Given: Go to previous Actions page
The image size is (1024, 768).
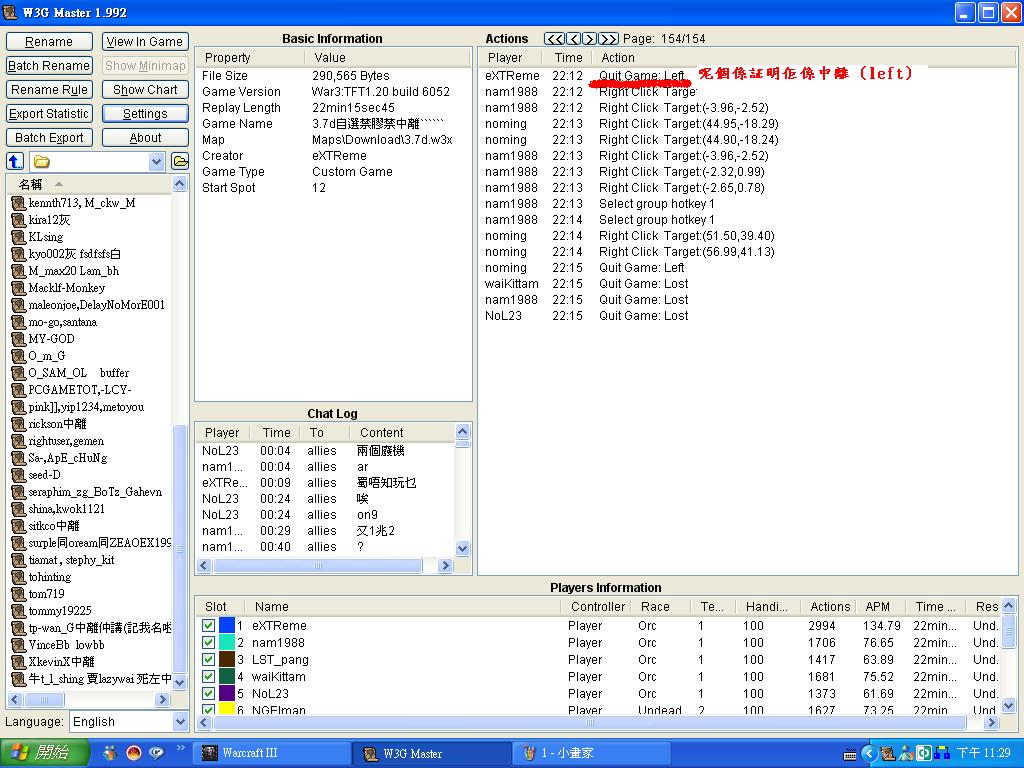Looking at the screenshot, I should (x=574, y=39).
